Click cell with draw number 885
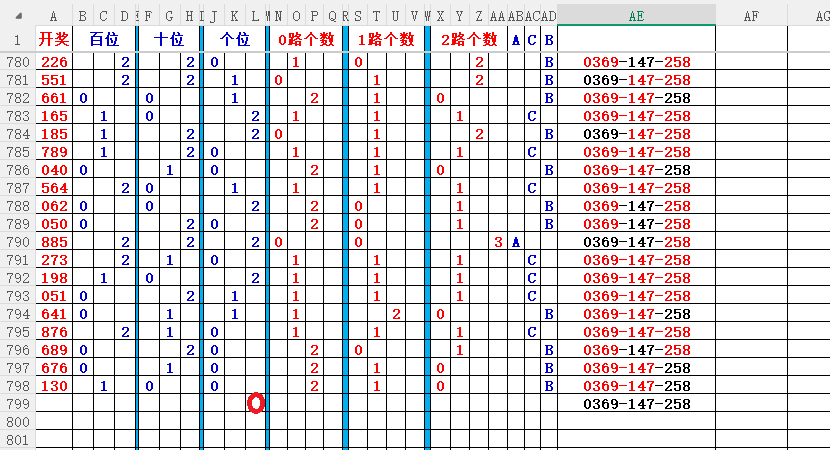830x450 pixels. point(53,242)
